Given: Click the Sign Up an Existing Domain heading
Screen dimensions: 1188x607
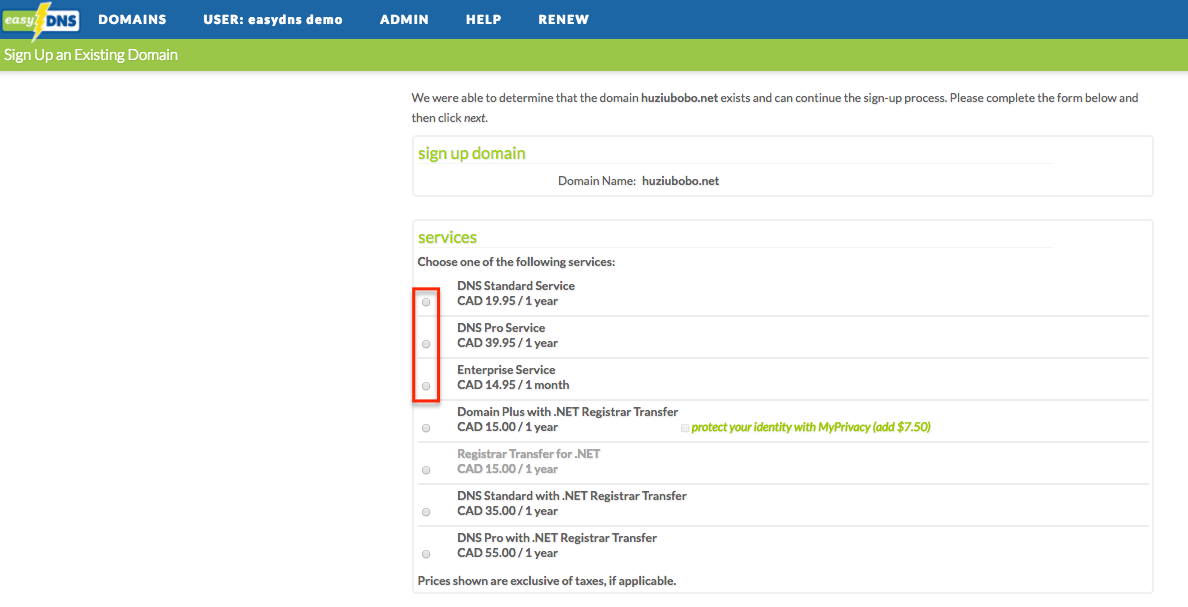Looking at the screenshot, I should [91, 55].
